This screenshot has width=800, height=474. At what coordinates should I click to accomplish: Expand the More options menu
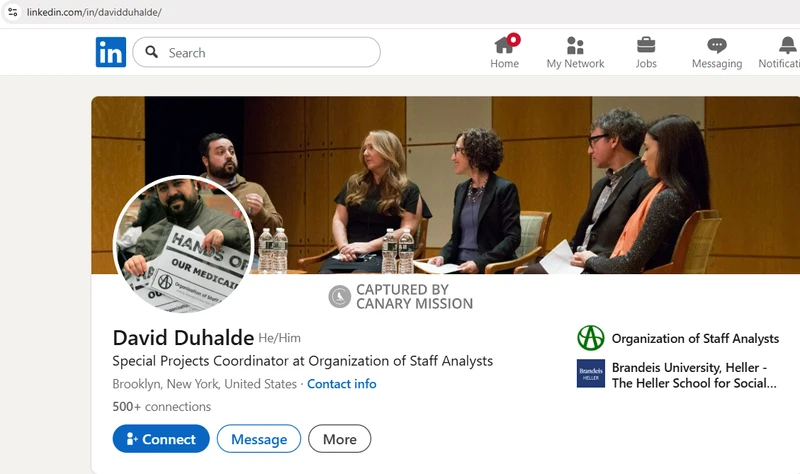point(339,439)
